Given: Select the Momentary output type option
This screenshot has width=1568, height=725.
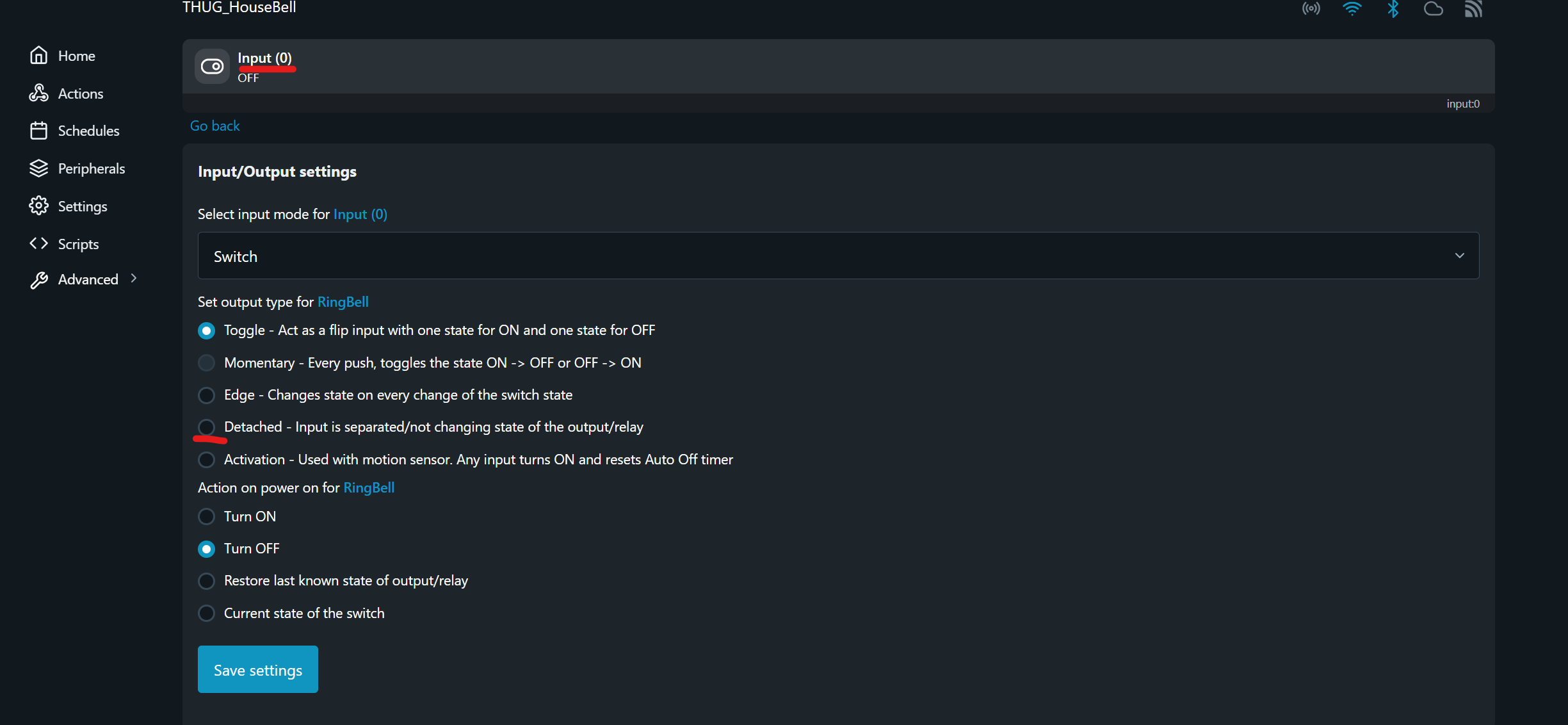Looking at the screenshot, I should 206,363.
